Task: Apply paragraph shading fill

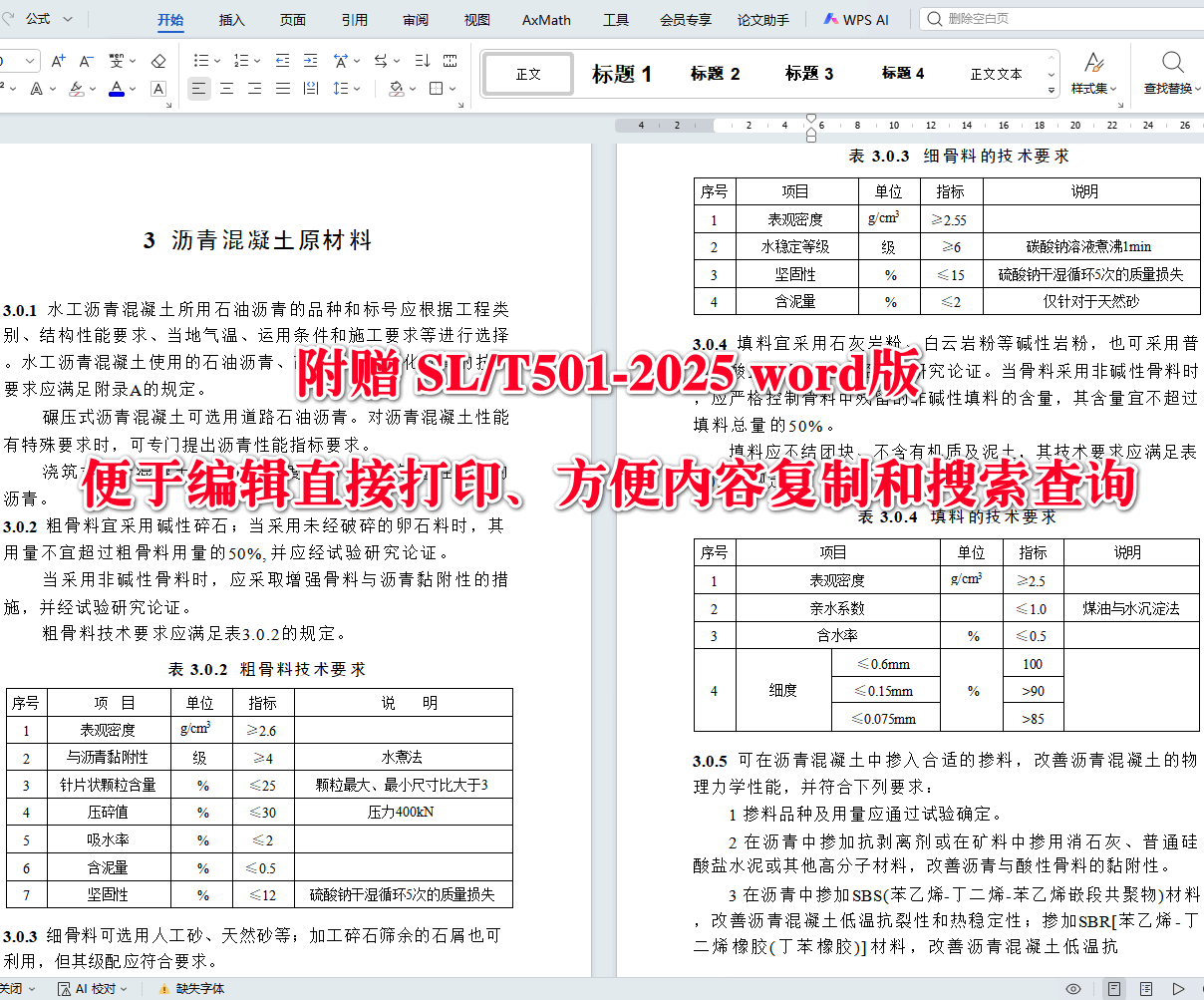Action: [x=396, y=89]
